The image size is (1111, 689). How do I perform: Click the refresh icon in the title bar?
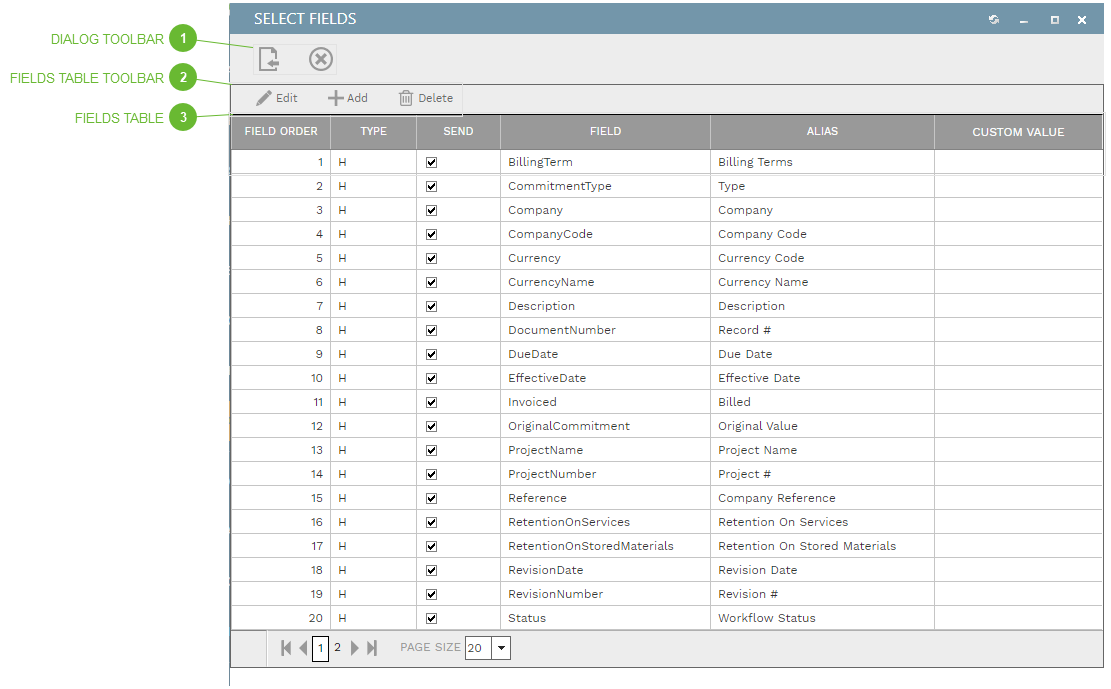993,18
